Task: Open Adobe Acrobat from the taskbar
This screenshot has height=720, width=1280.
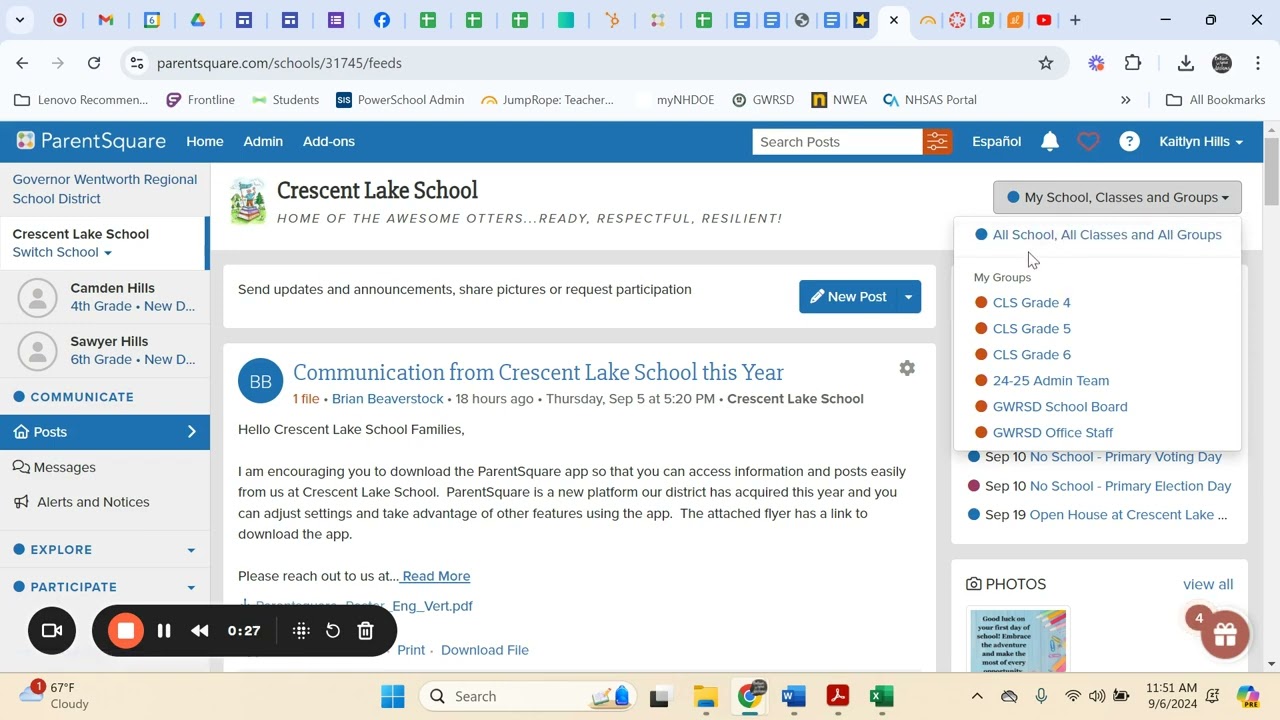Action: click(838, 696)
